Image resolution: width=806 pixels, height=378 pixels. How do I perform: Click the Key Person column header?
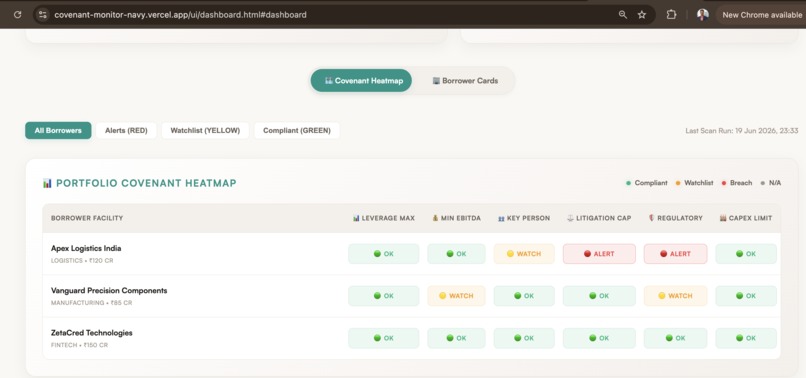[x=524, y=218]
